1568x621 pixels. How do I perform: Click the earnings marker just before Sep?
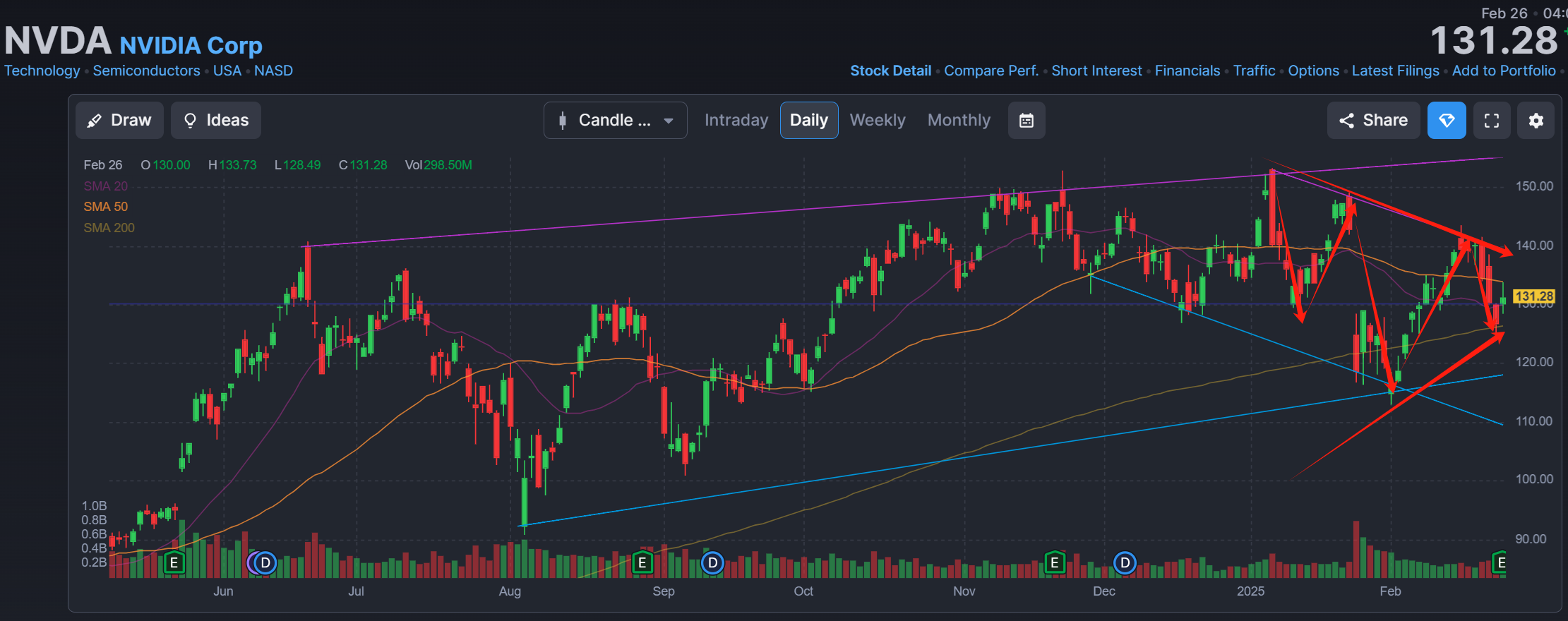tap(642, 563)
